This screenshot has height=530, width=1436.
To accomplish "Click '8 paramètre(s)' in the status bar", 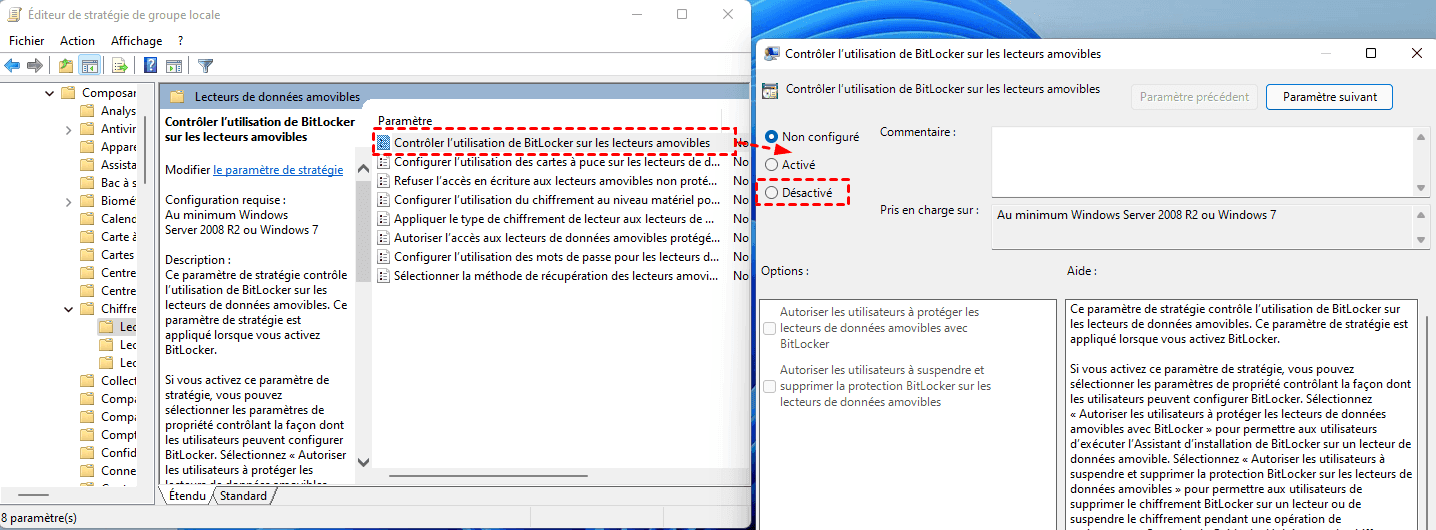I will pos(41,518).
